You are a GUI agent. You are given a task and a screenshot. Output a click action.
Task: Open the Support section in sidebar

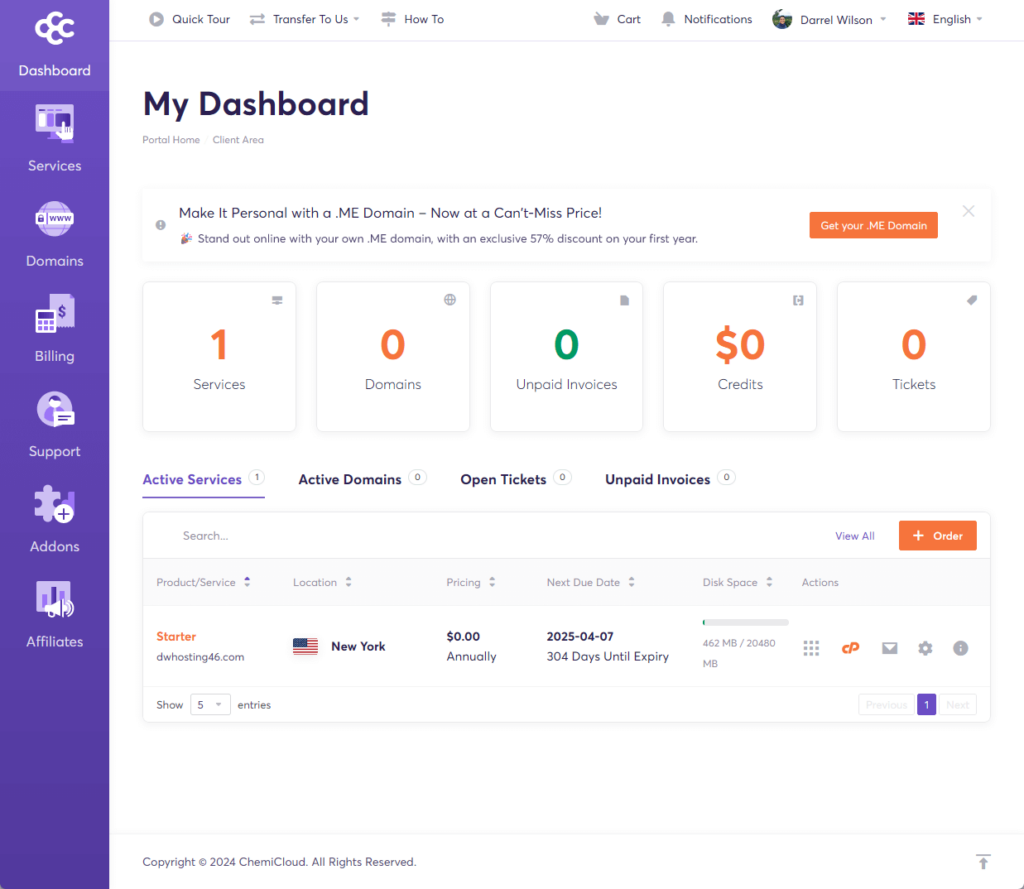(x=54, y=425)
